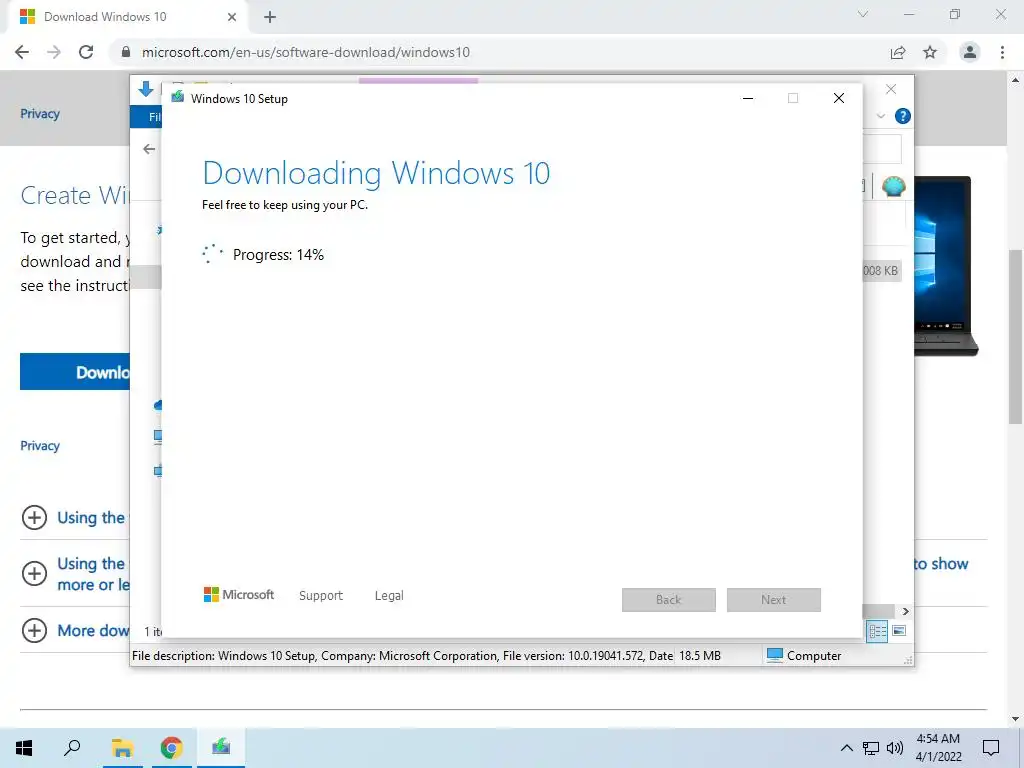Image resolution: width=1024 pixels, height=768 pixels.
Task: Click File Explorer horizontal scroll right arrow
Action: tap(906, 611)
